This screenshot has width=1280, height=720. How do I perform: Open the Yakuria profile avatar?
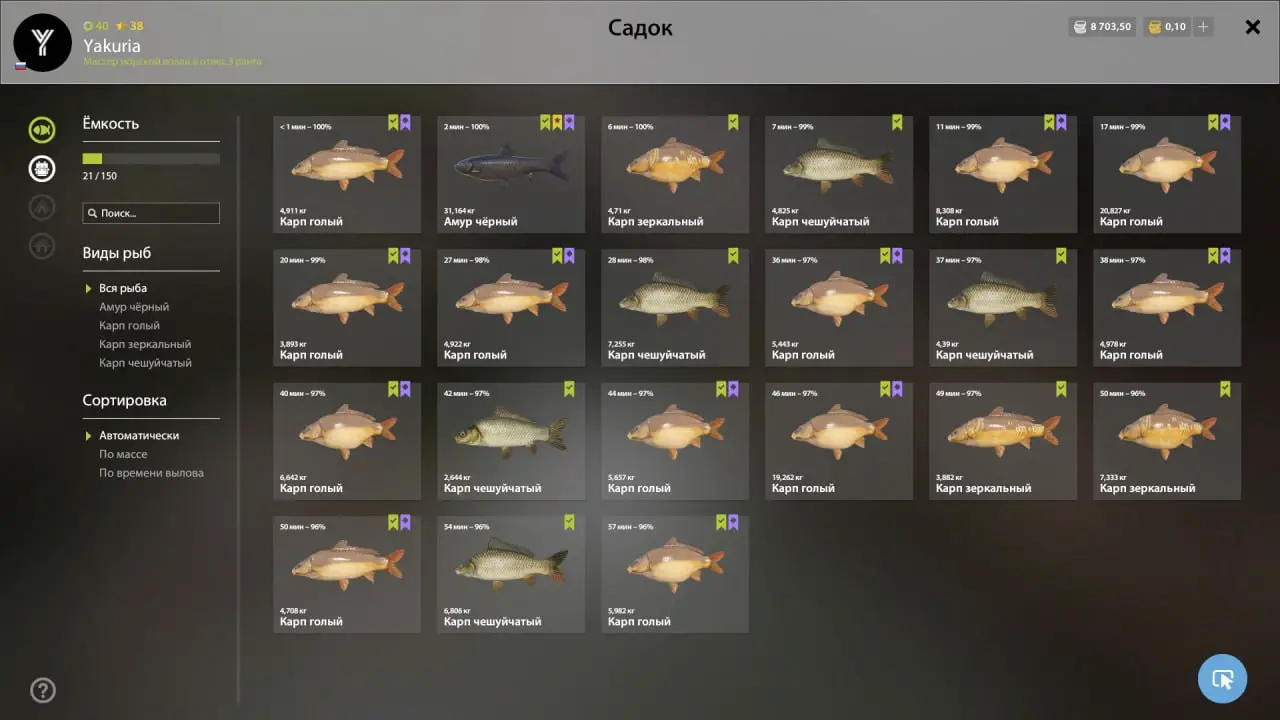(x=43, y=43)
